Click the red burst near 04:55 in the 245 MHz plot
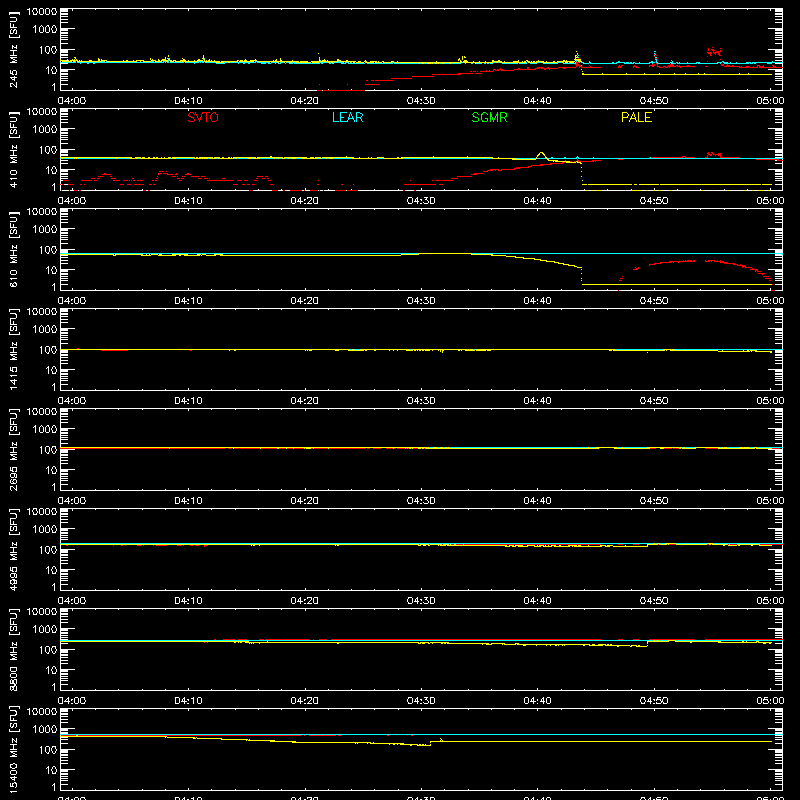The width and height of the screenshot is (800, 800). coord(714,52)
